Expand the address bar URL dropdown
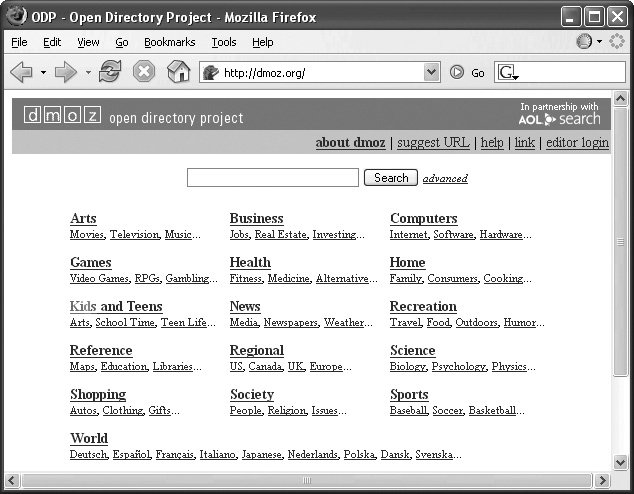This screenshot has width=634, height=494. point(431,72)
